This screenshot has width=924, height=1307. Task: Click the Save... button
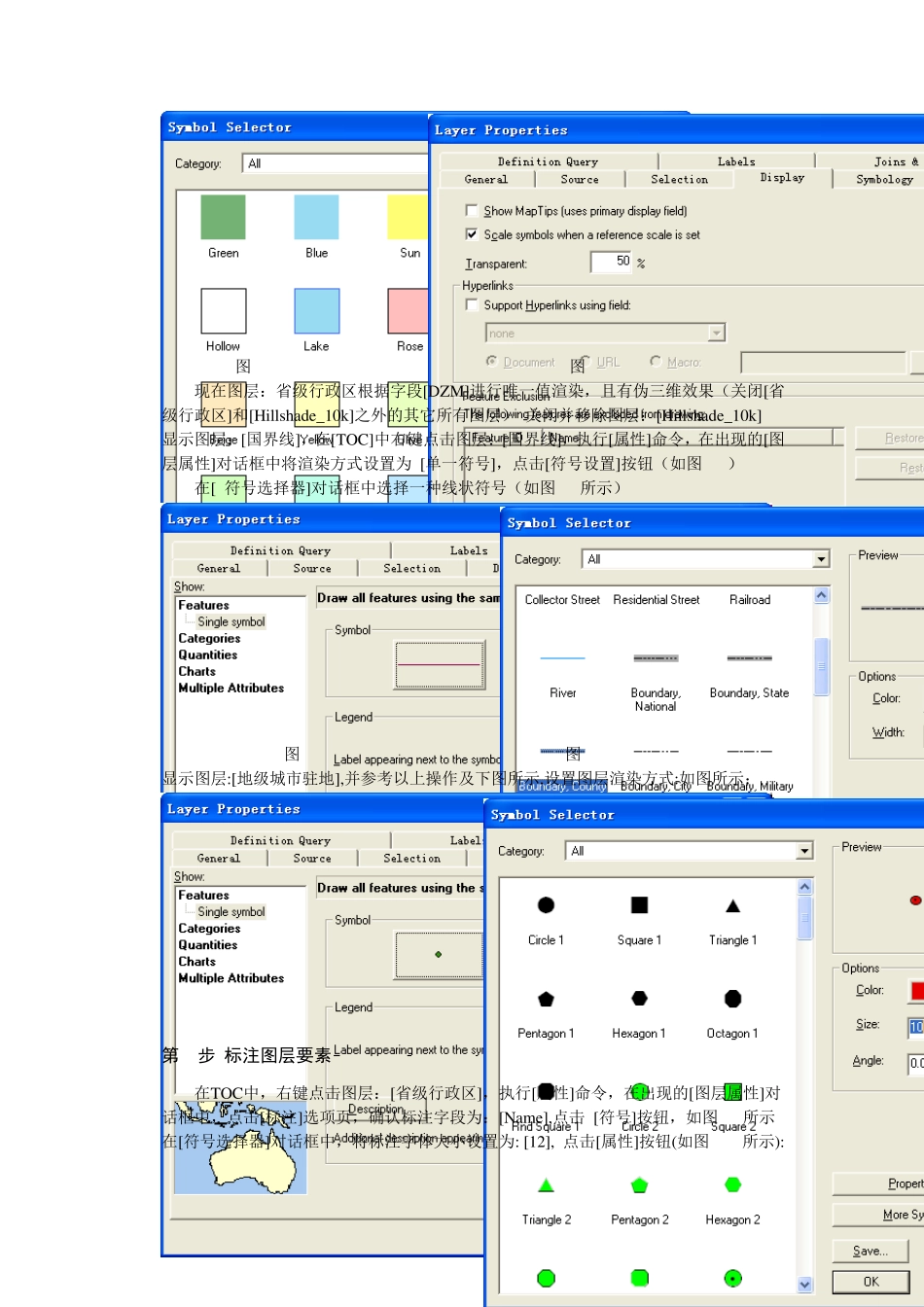pos(871,1252)
